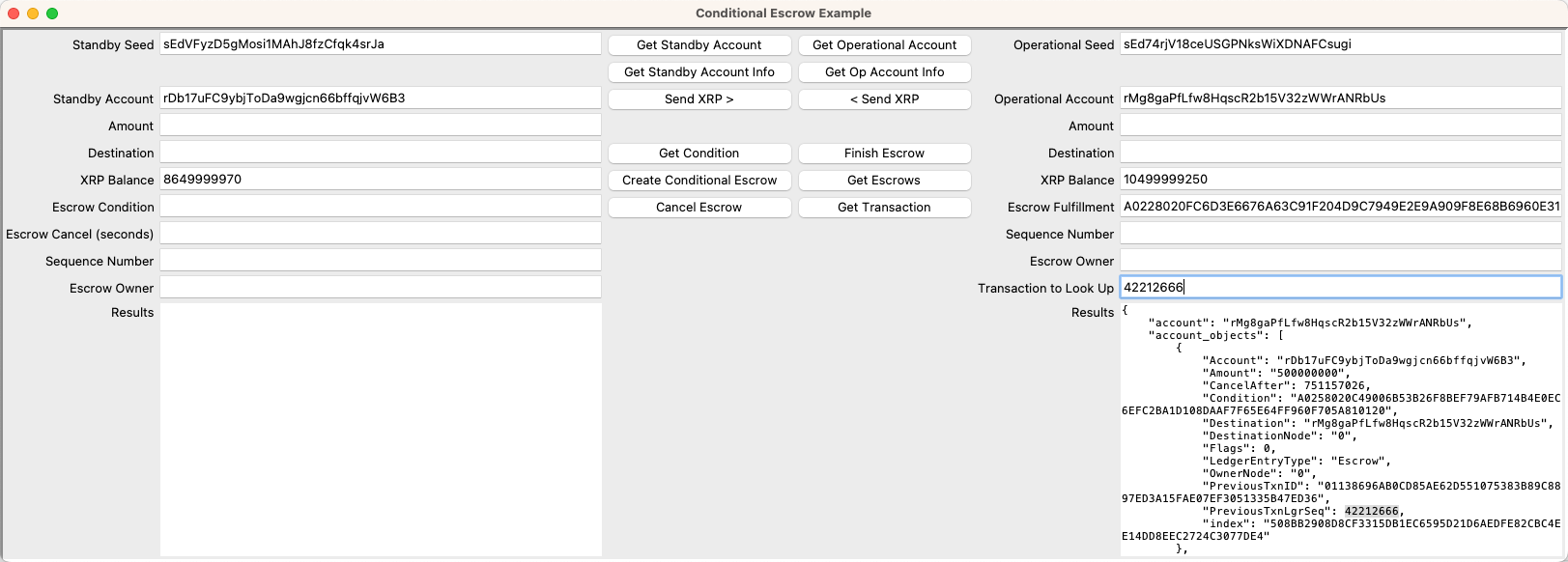Click the Escrow Fulfillment field
Image resolution: width=1568 pixels, height=562 pixels.
(x=1339, y=207)
